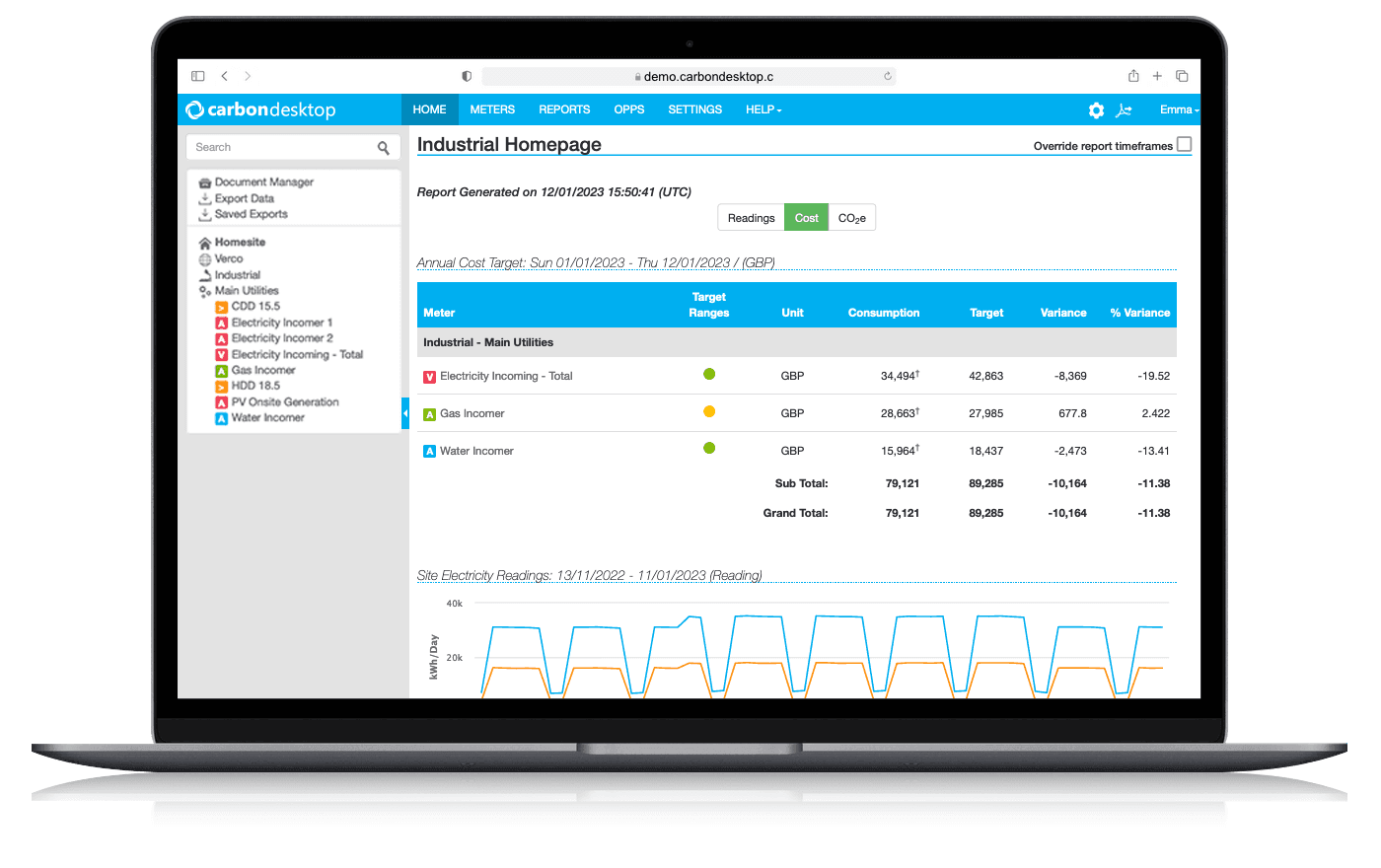This screenshot has height=868, width=1381.
Task: Open the Emma user dropdown
Action: pos(1178,109)
